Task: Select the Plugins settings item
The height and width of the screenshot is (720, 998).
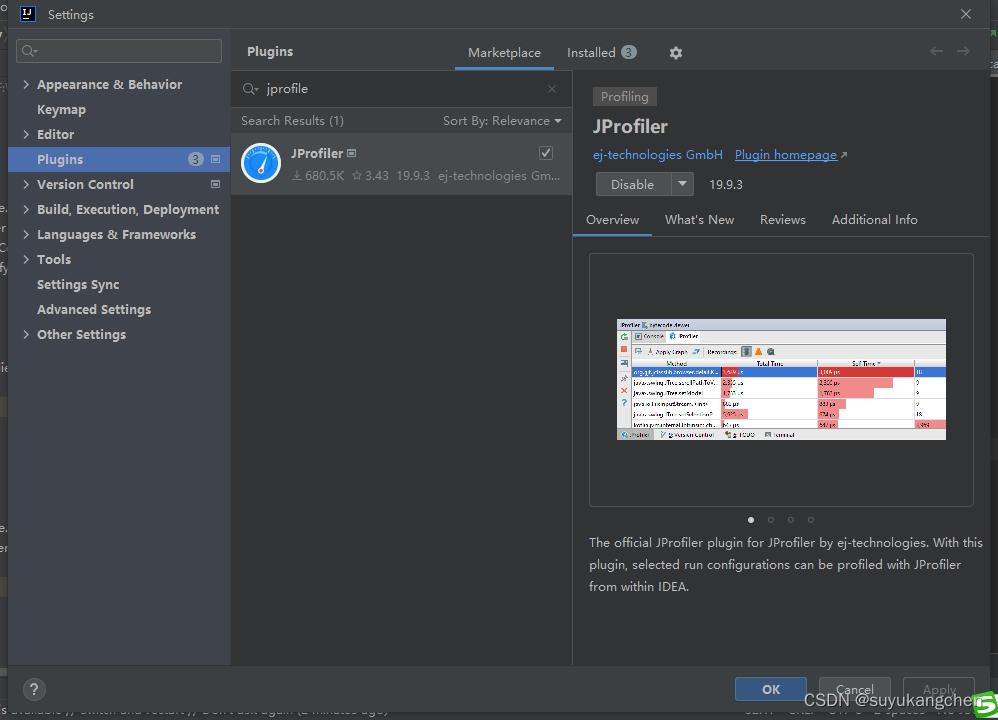Action: coord(119,159)
